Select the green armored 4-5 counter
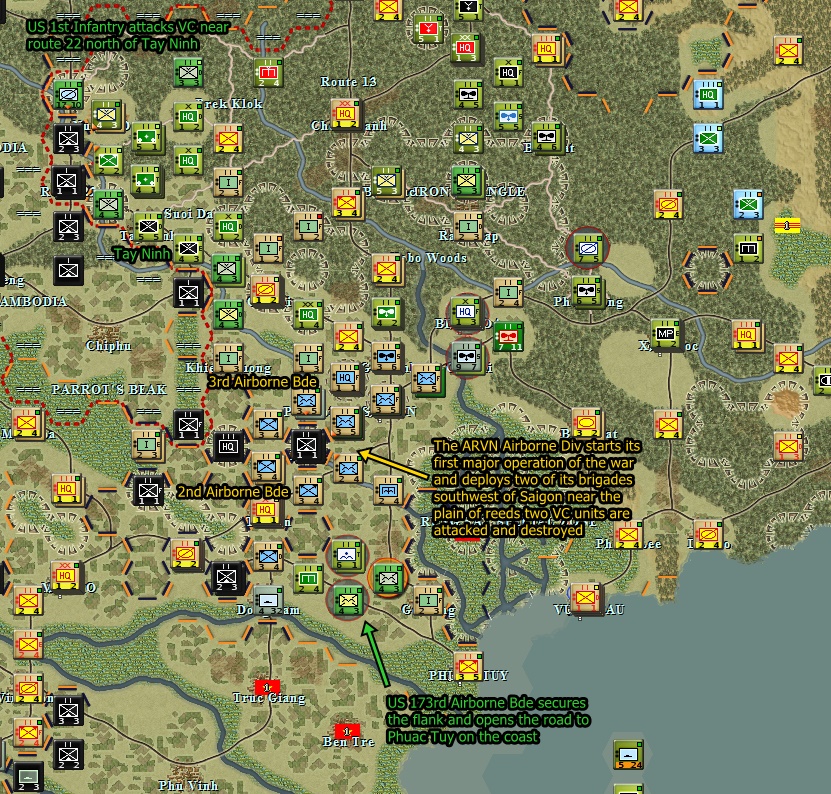This screenshot has height=794, width=831. (x=467, y=94)
